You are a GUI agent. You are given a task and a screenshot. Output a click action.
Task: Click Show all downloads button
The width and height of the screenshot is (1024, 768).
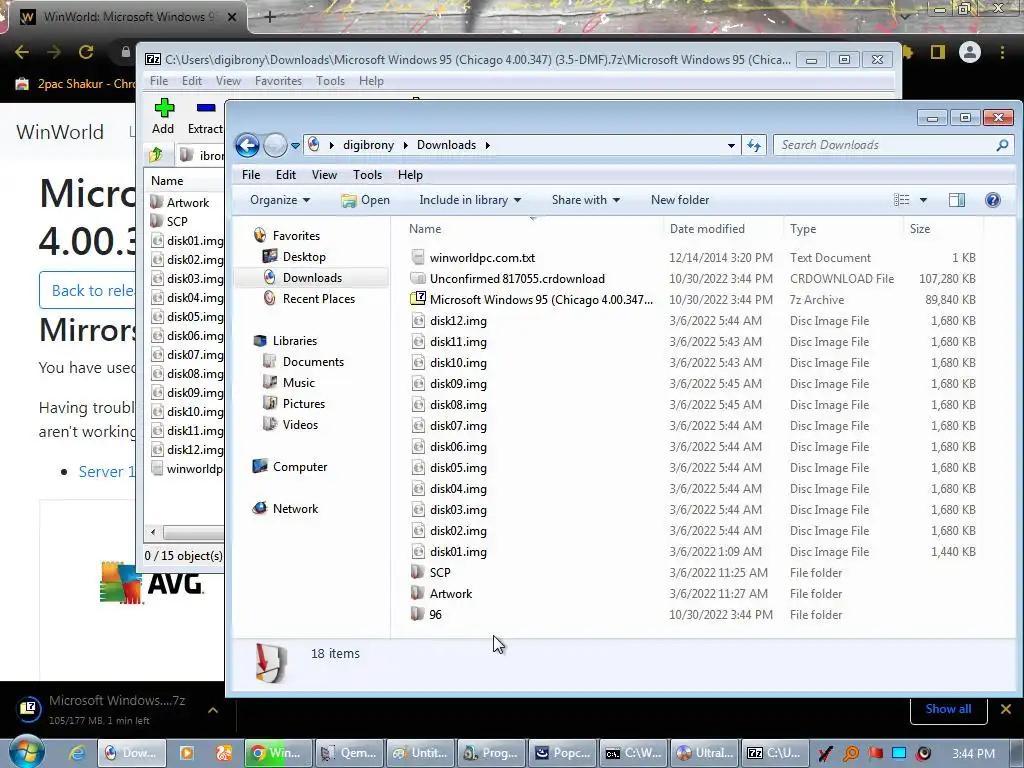point(948,709)
